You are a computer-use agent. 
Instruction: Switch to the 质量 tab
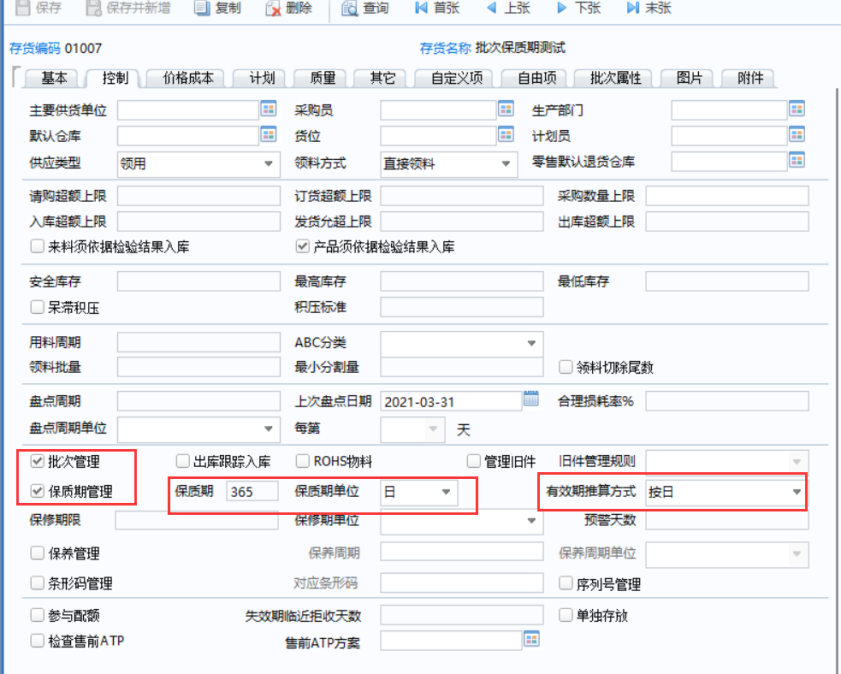point(322,78)
